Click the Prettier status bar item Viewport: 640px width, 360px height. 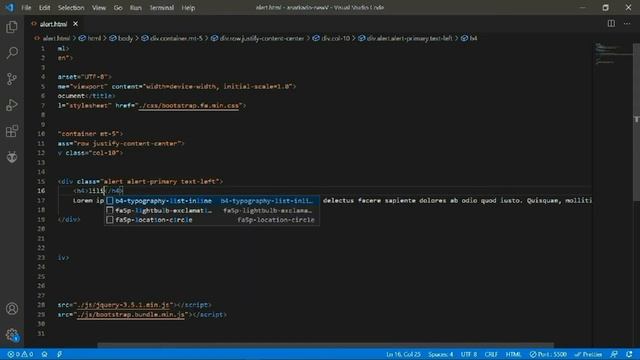coord(588,354)
